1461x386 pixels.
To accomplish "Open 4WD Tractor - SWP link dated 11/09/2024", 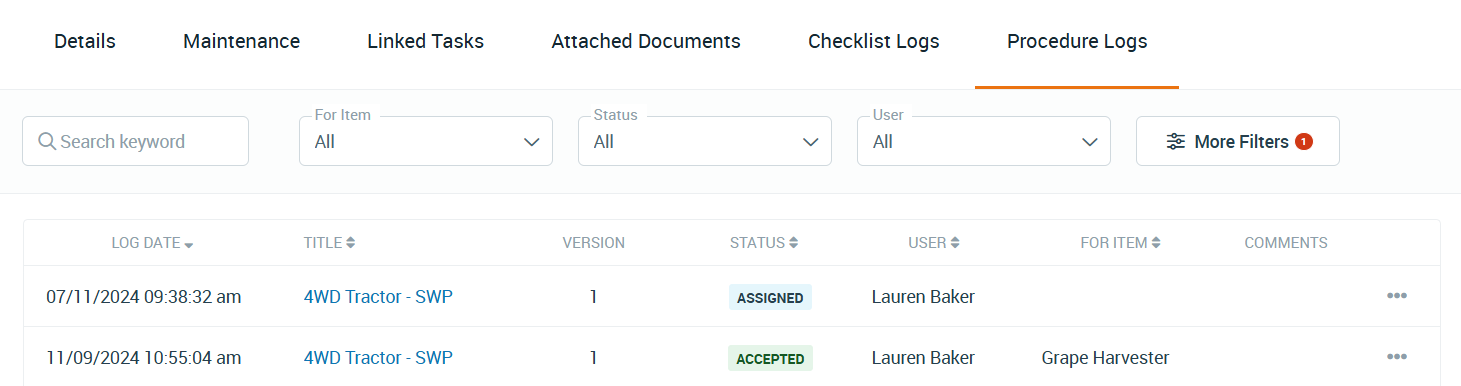I will click(x=378, y=357).
